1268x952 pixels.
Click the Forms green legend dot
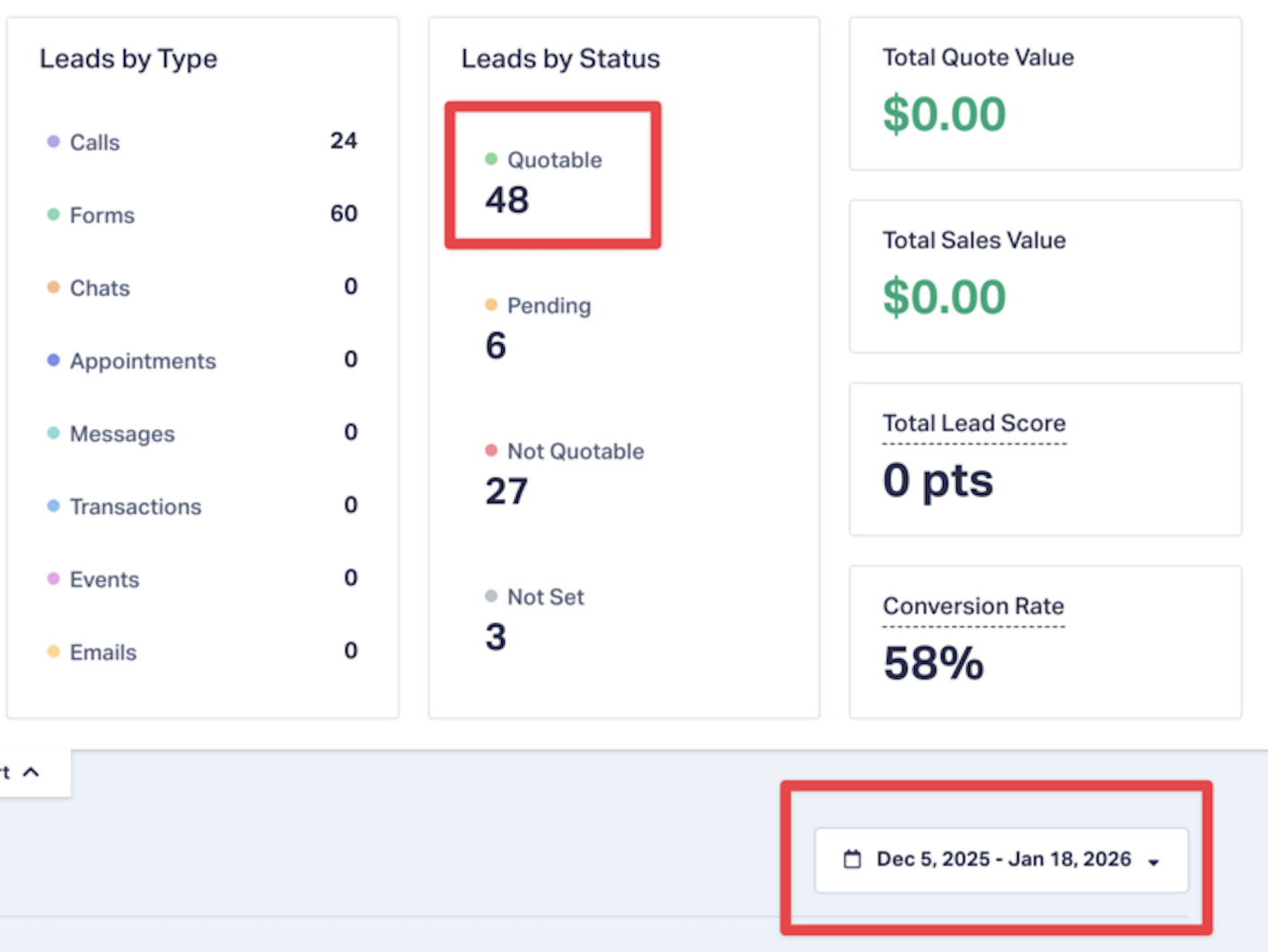point(54,215)
